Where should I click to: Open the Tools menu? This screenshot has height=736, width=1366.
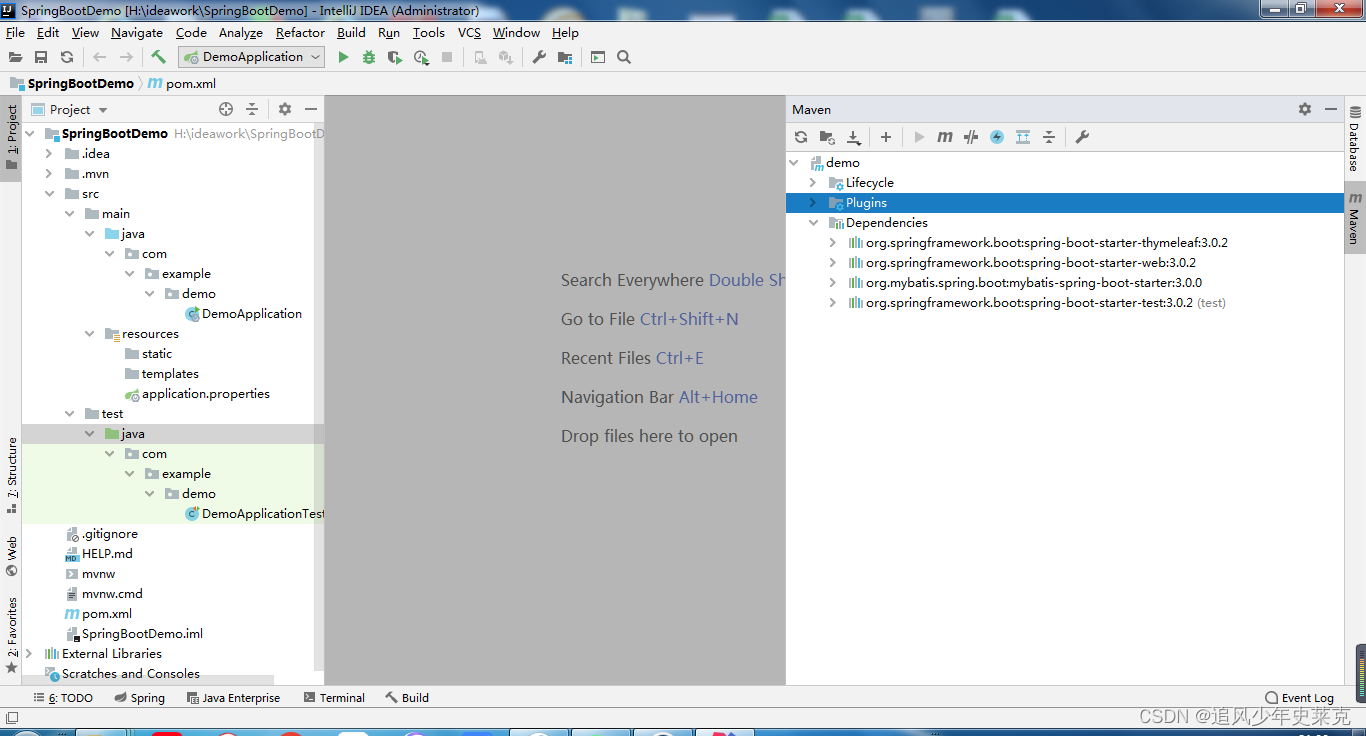click(429, 32)
